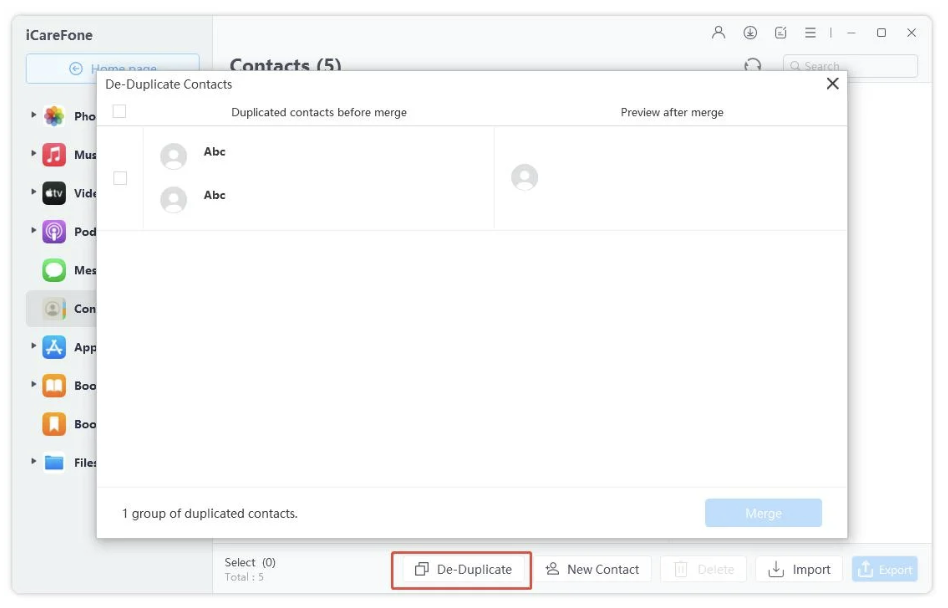
Task: Select Contacts item in the sidebar
Action: pyautogui.click(x=60, y=309)
